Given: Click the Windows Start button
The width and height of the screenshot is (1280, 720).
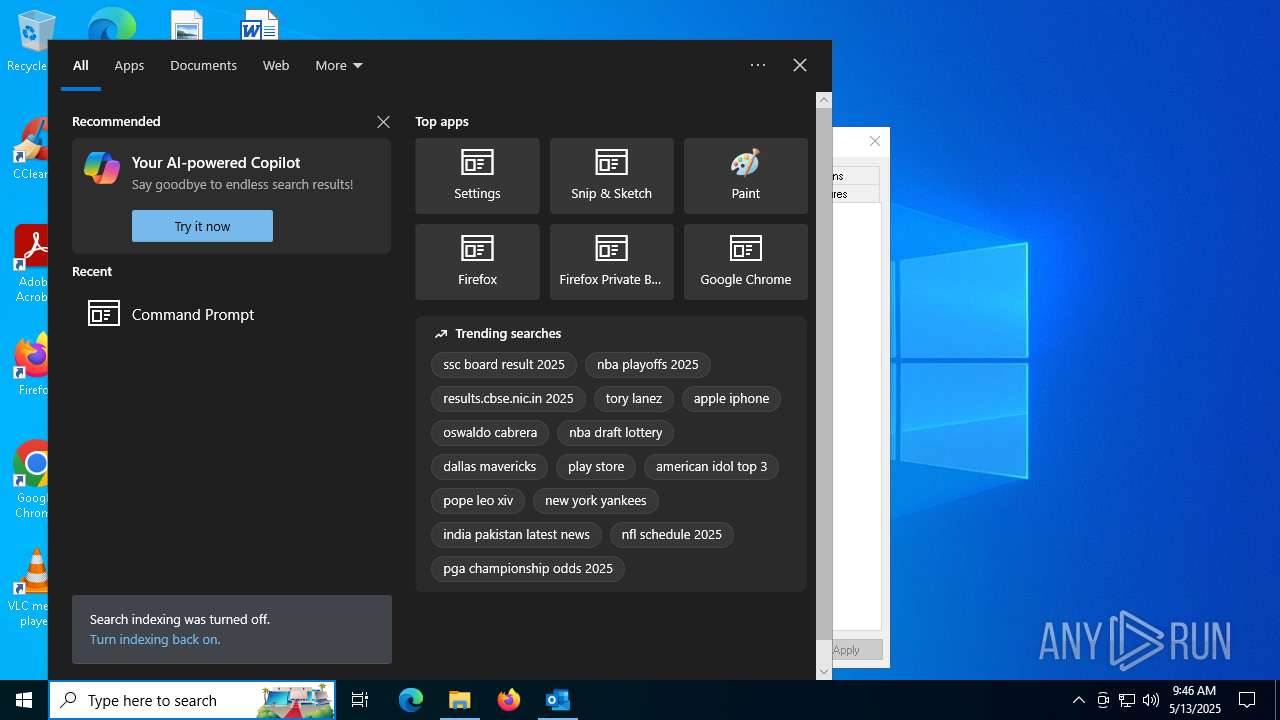Looking at the screenshot, I should pos(24,700).
